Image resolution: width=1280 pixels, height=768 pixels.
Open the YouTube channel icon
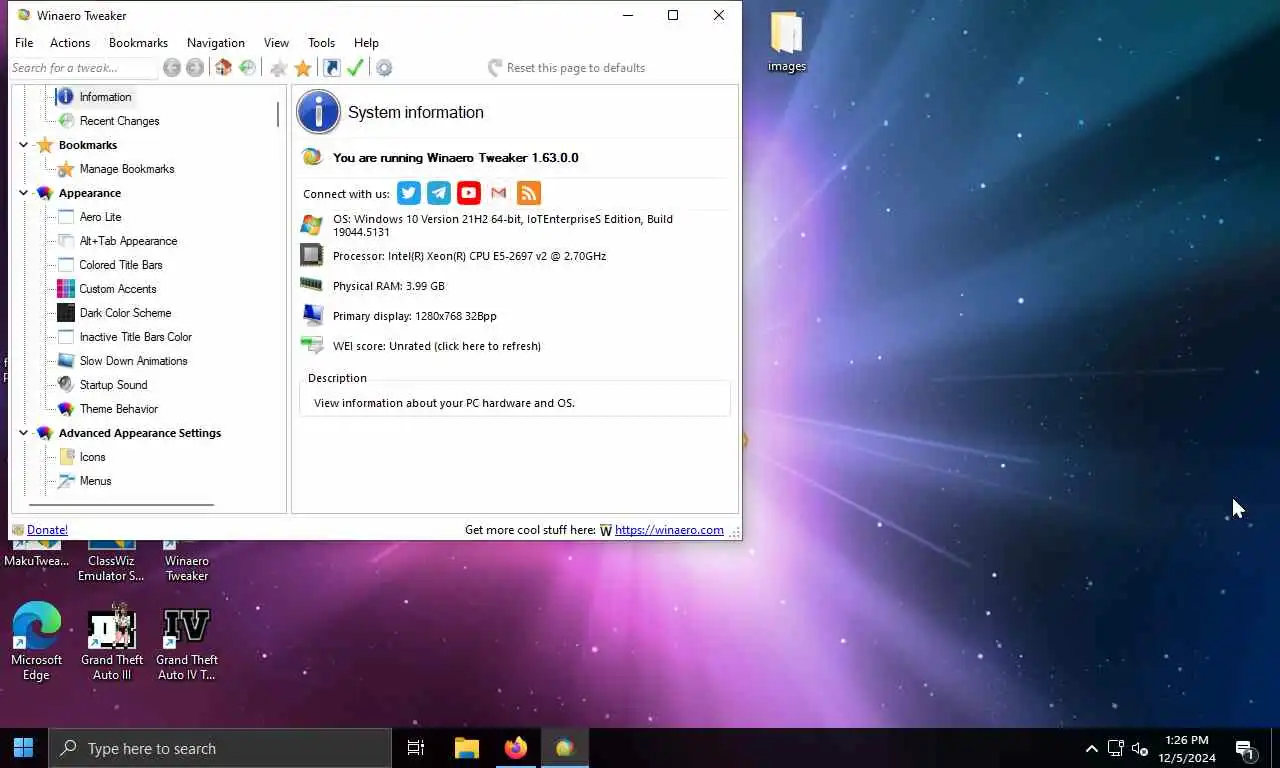(468, 193)
